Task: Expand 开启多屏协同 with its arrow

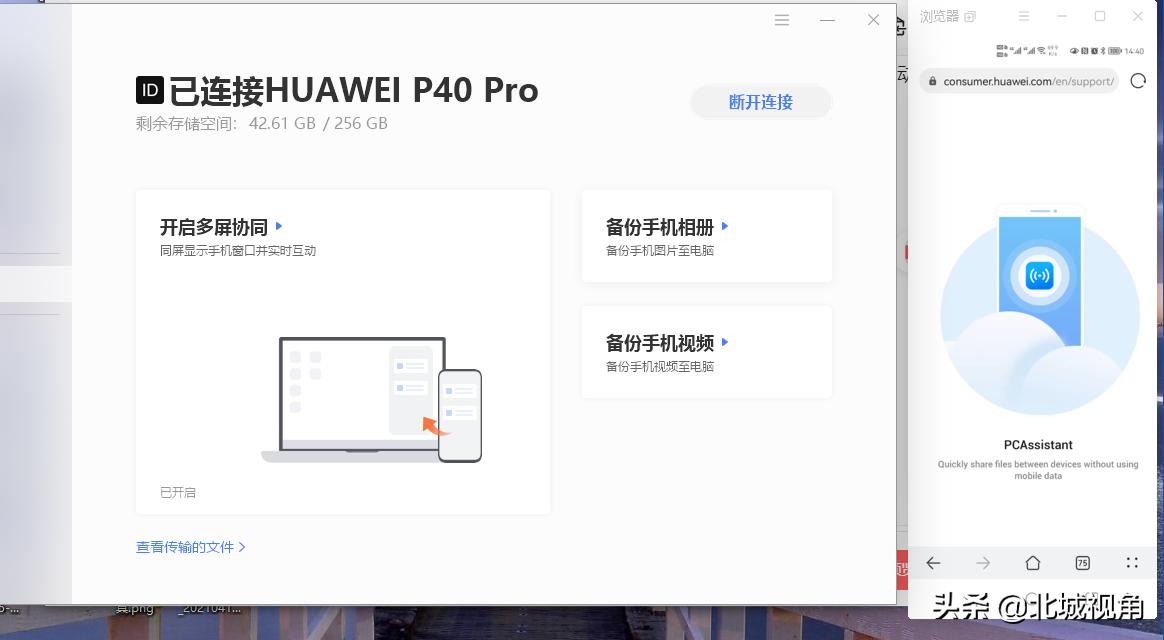Action: click(x=279, y=226)
